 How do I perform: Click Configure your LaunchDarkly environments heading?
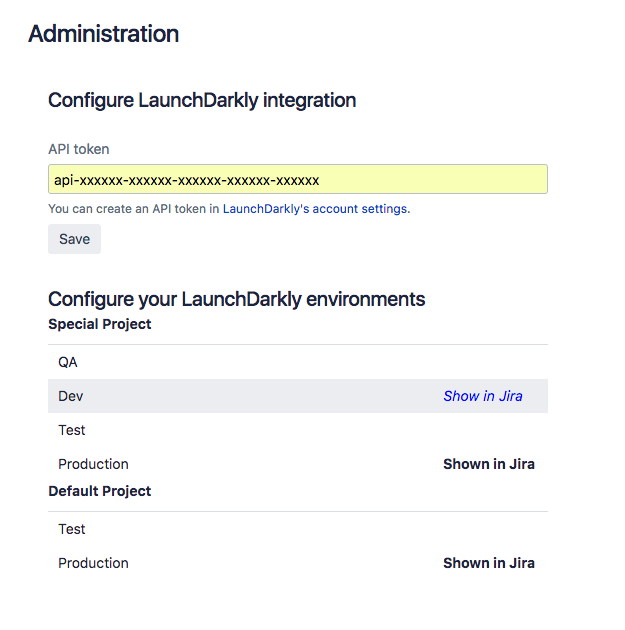[x=237, y=299]
